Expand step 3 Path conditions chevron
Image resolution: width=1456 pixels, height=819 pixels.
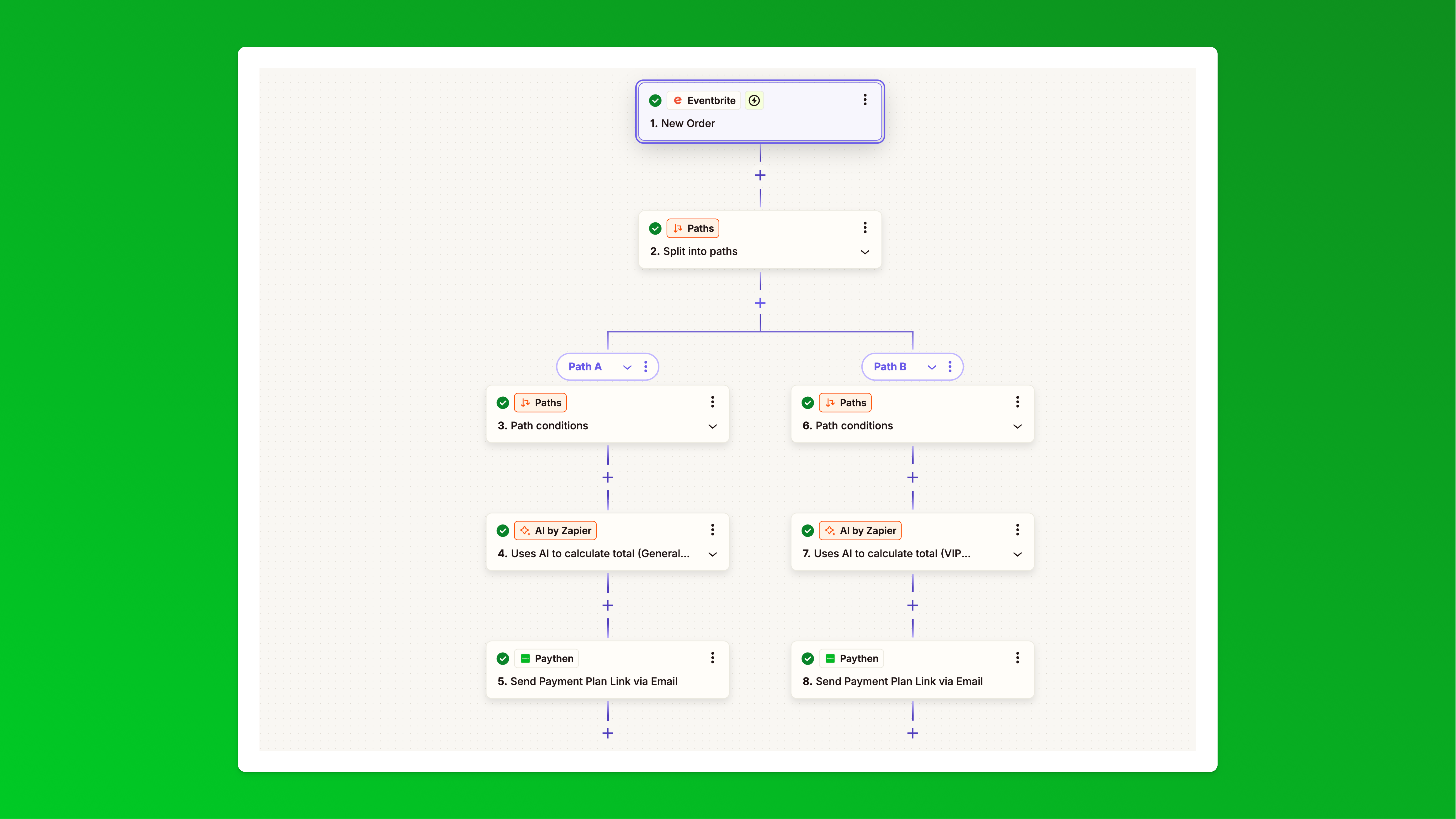(713, 426)
